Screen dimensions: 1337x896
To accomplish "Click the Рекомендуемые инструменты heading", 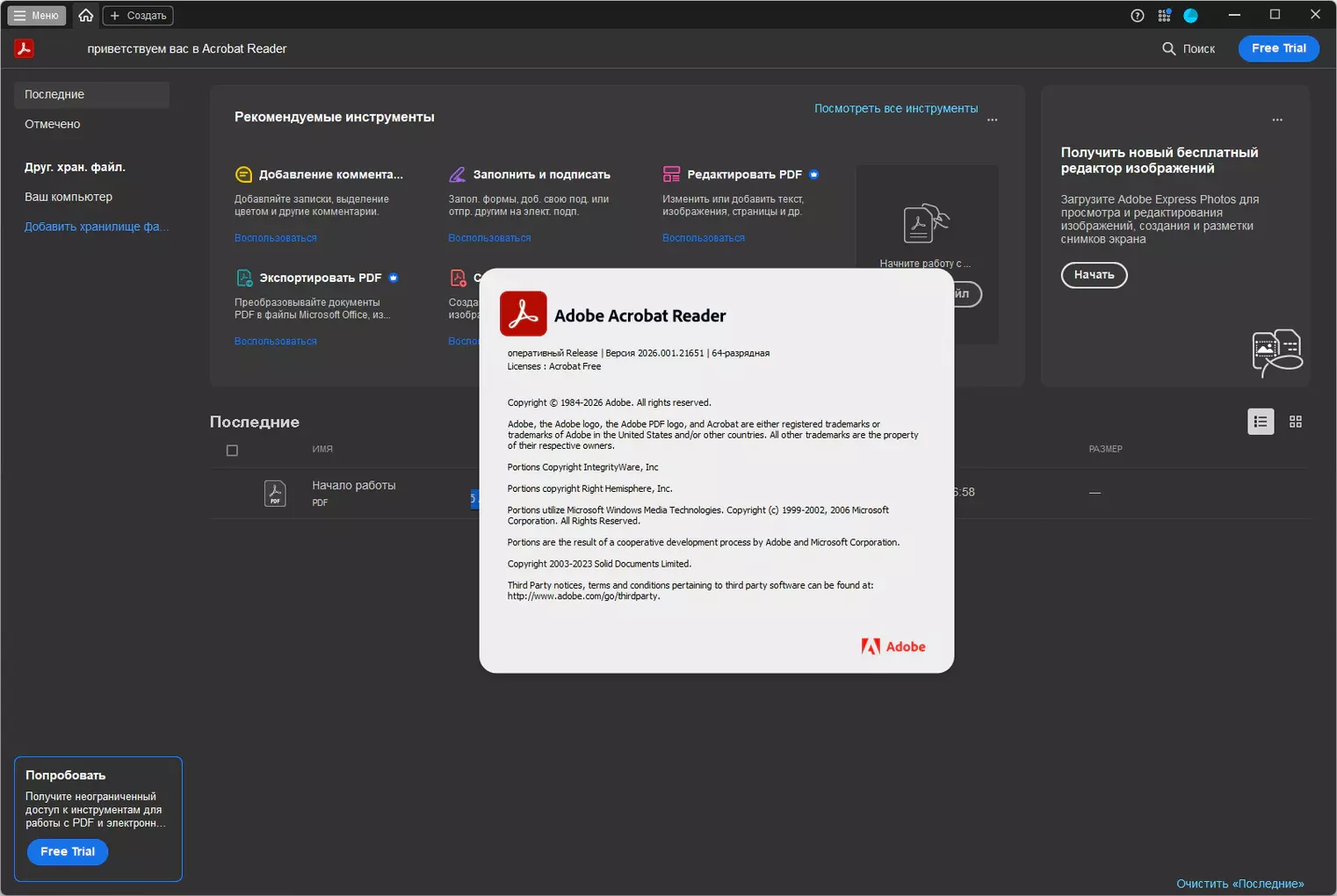I will [x=334, y=117].
